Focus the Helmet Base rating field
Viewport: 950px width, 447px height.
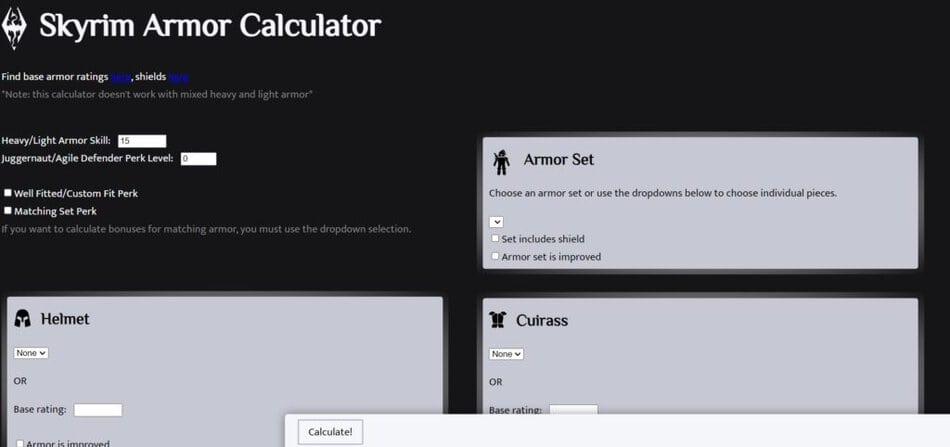(98, 410)
